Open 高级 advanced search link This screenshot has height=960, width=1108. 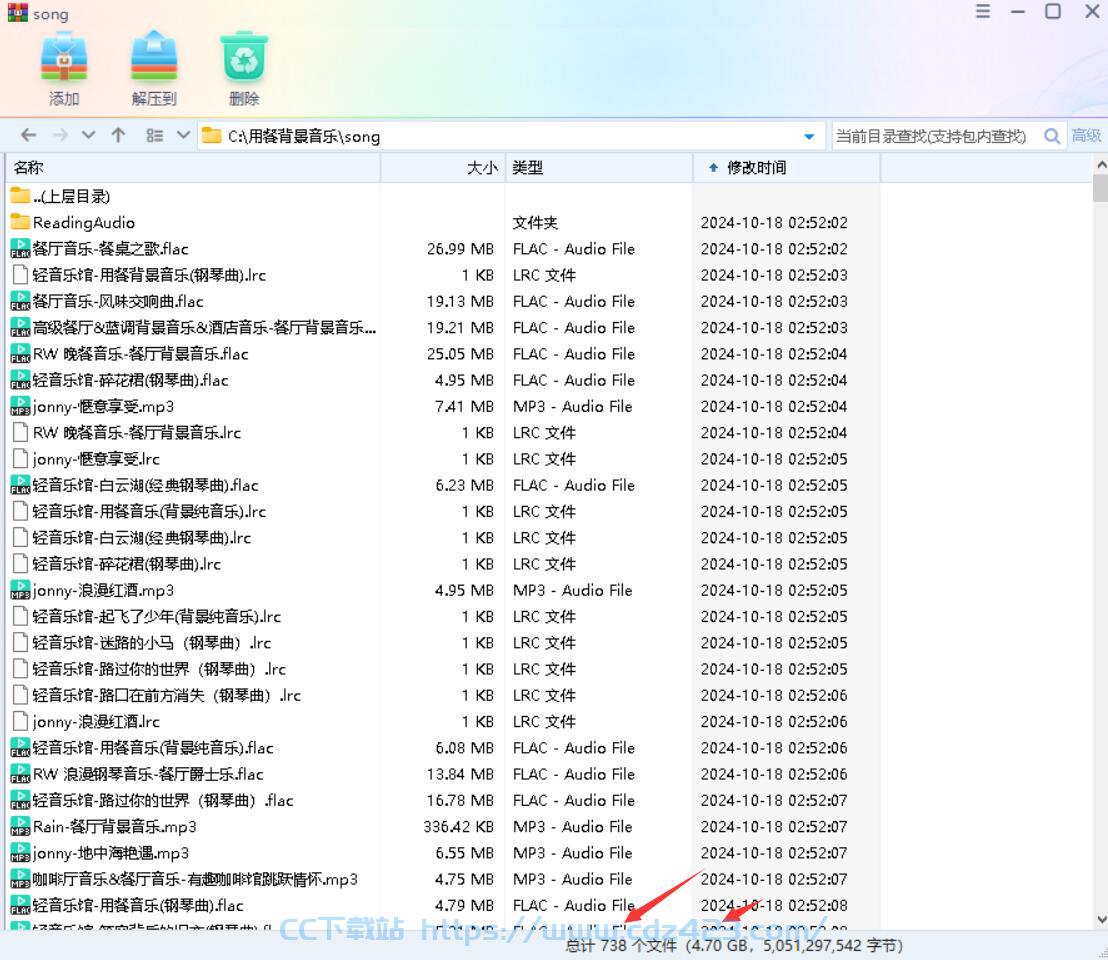pyautogui.click(x=1086, y=136)
